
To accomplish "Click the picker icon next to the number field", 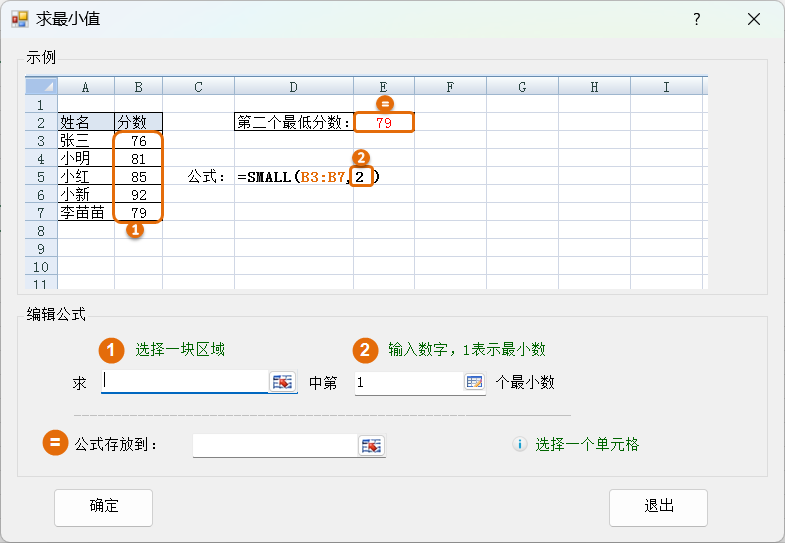I will pos(473,382).
